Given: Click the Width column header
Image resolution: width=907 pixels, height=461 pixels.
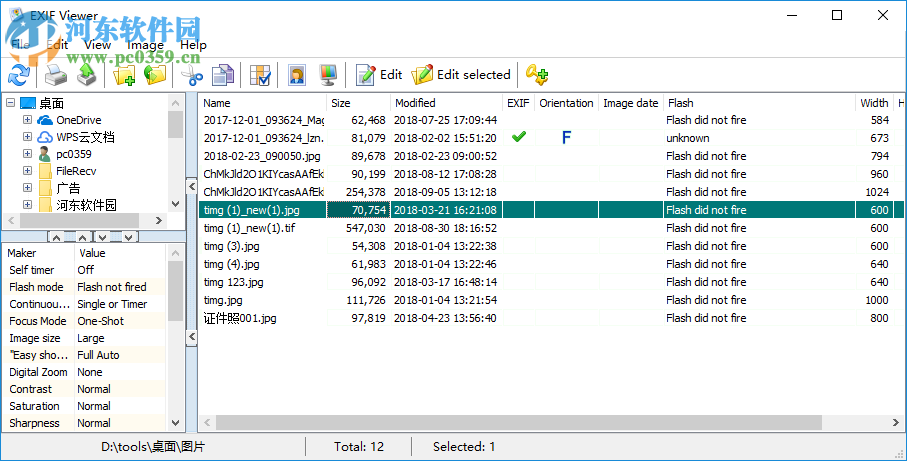Looking at the screenshot, I should point(874,103).
